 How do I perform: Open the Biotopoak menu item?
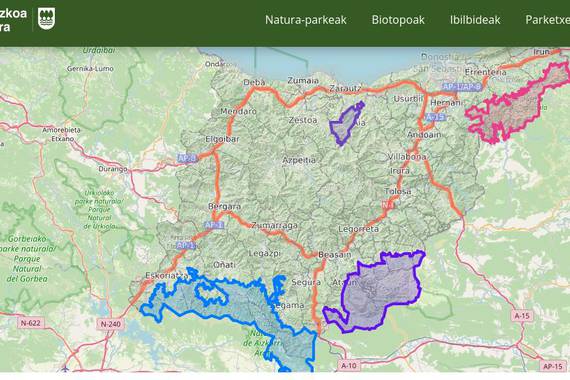tap(398, 20)
